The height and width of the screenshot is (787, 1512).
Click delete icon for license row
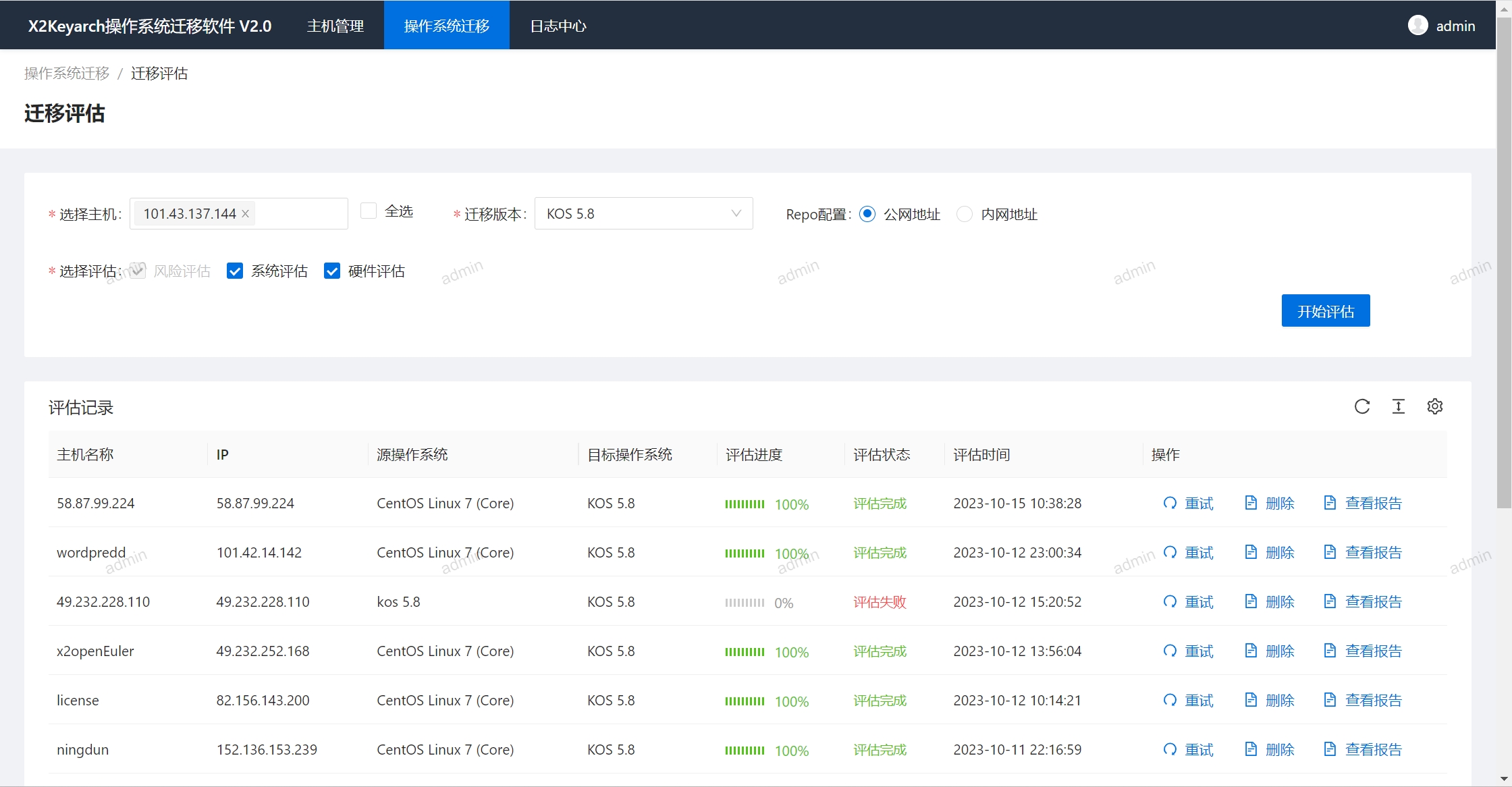(x=1251, y=701)
